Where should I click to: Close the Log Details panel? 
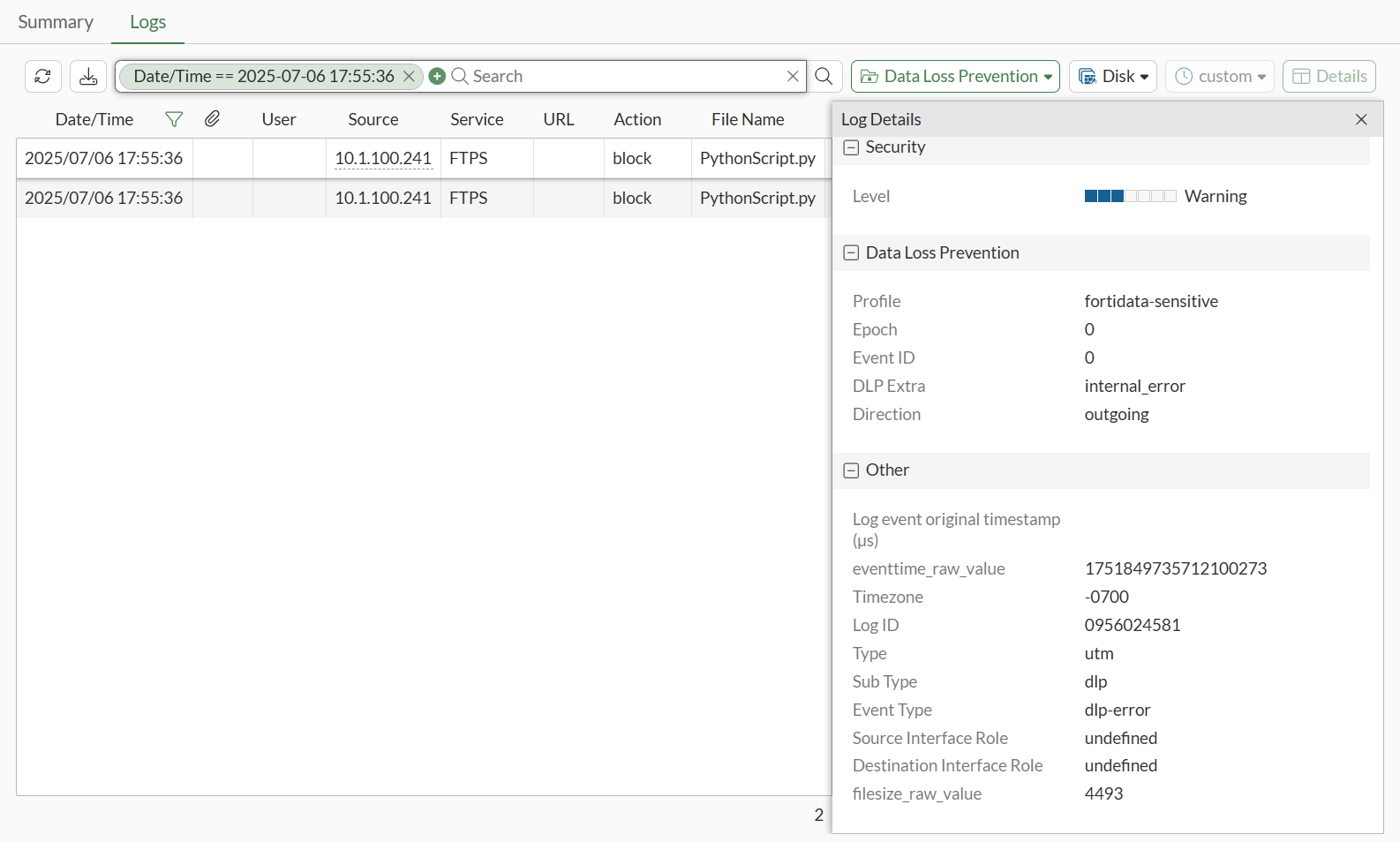click(1361, 119)
